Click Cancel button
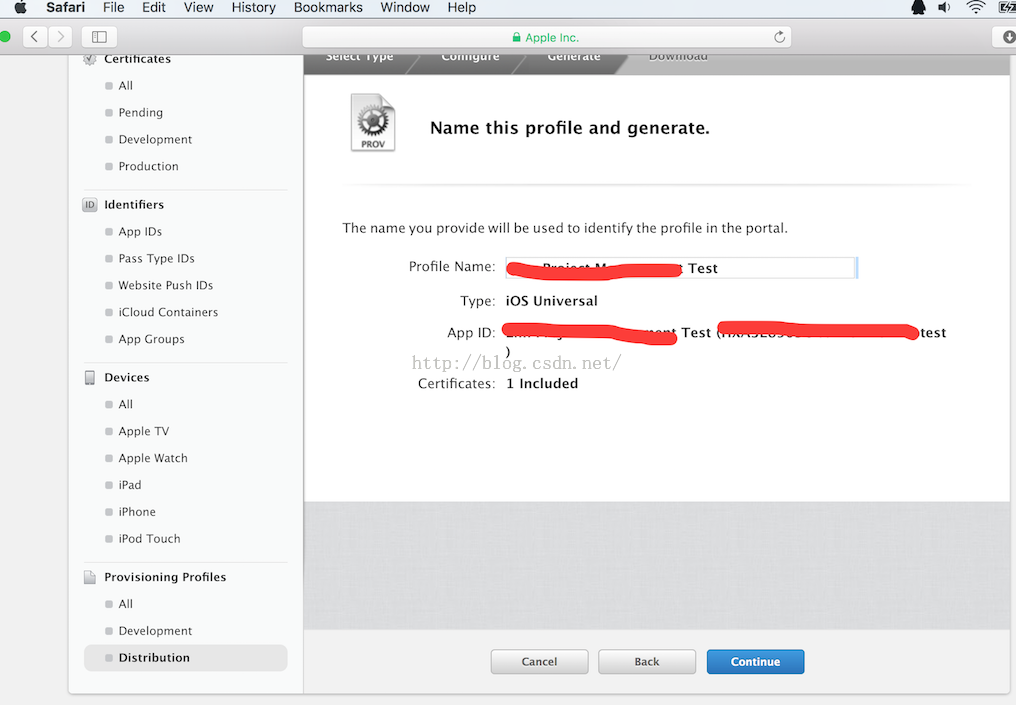This screenshot has height=705, width=1016. click(539, 662)
